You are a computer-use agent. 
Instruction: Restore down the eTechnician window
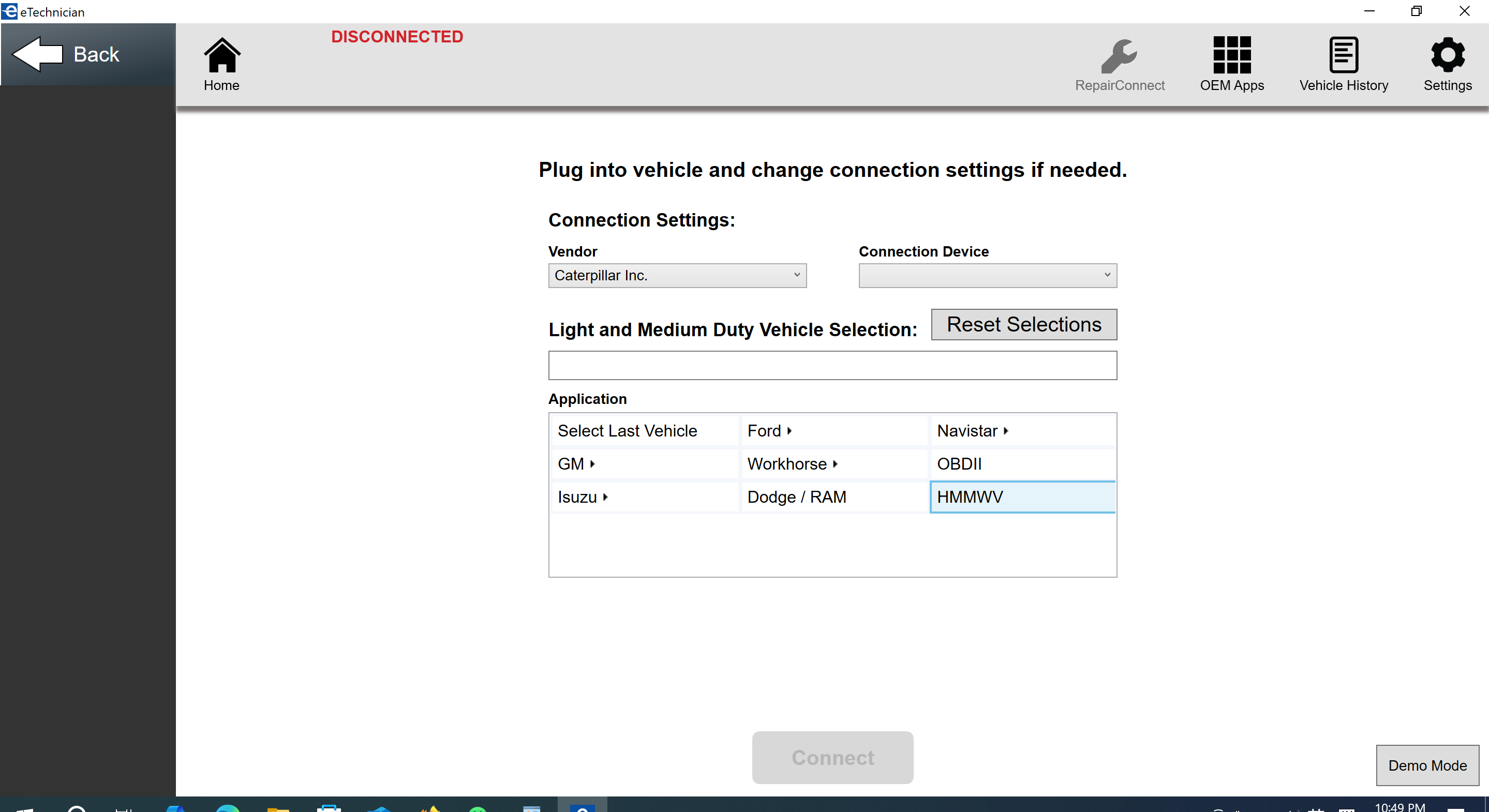(x=1416, y=11)
